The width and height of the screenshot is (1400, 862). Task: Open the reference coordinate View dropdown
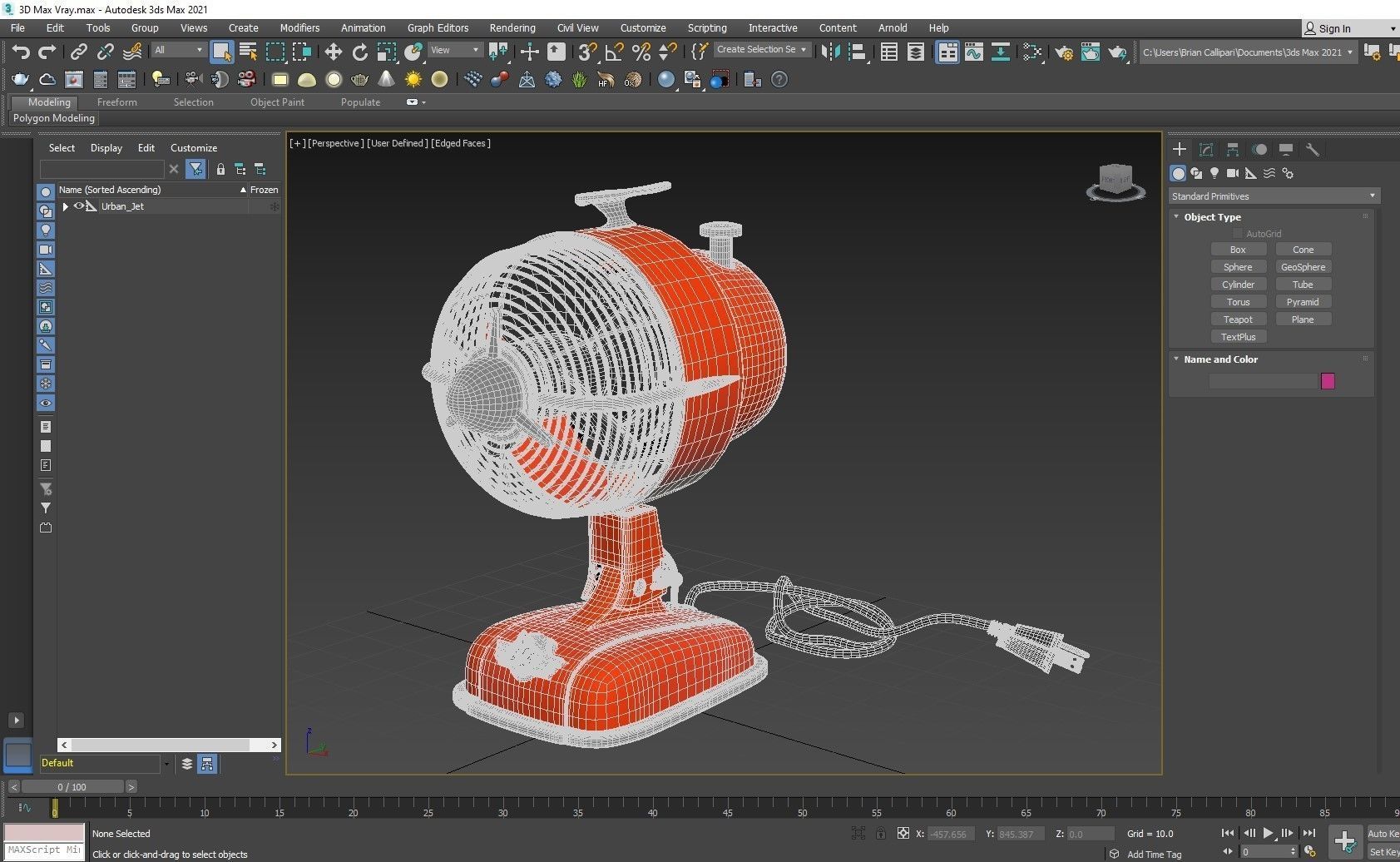click(x=454, y=50)
